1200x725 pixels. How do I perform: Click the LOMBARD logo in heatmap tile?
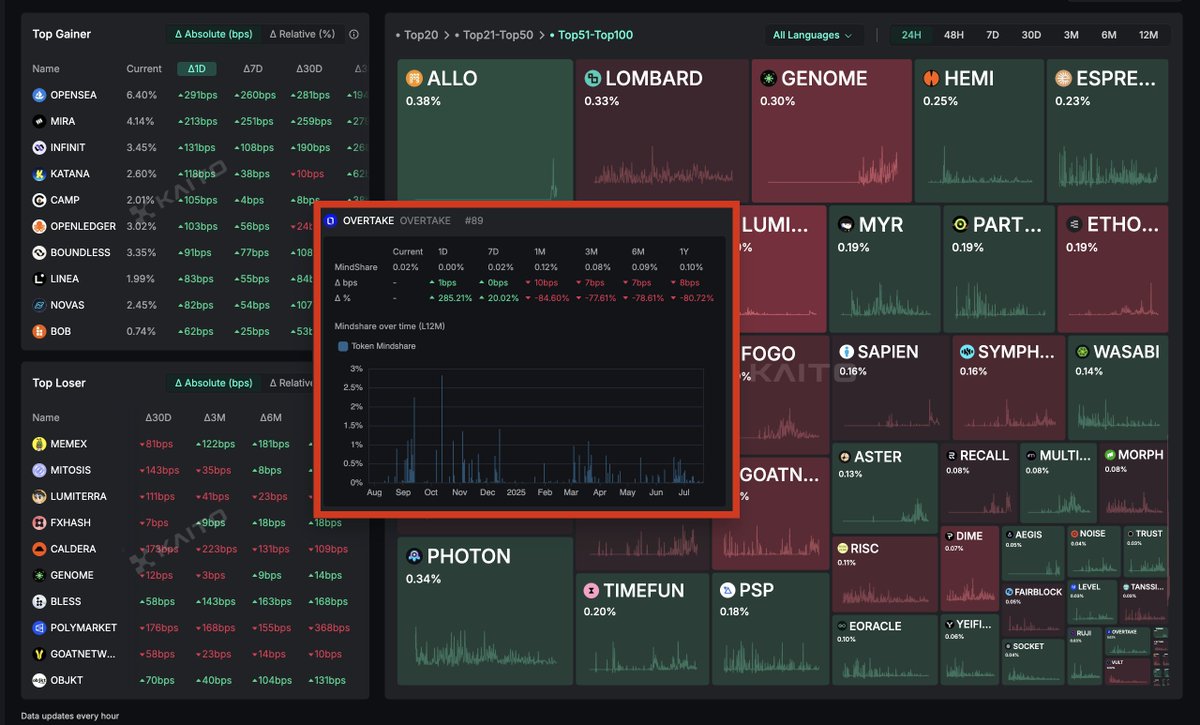tap(592, 78)
